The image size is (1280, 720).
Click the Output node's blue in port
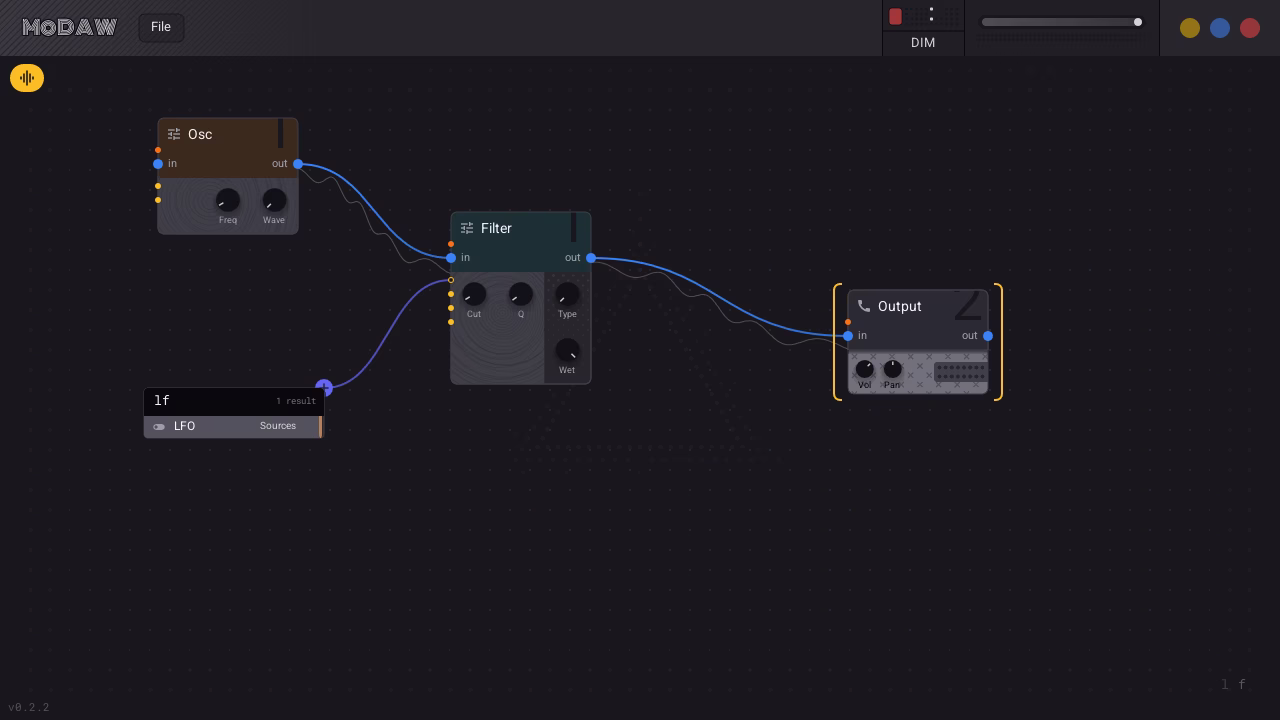pyautogui.click(x=848, y=336)
